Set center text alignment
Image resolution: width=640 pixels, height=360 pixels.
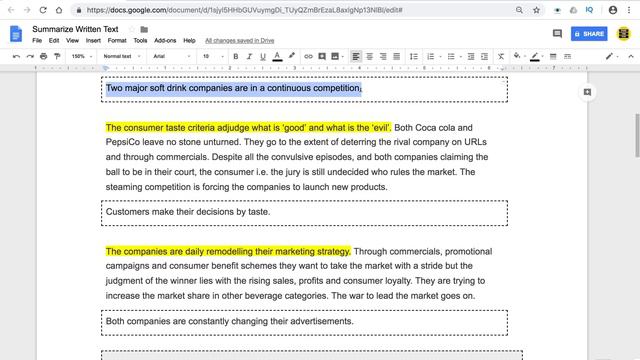(x=369, y=56)
